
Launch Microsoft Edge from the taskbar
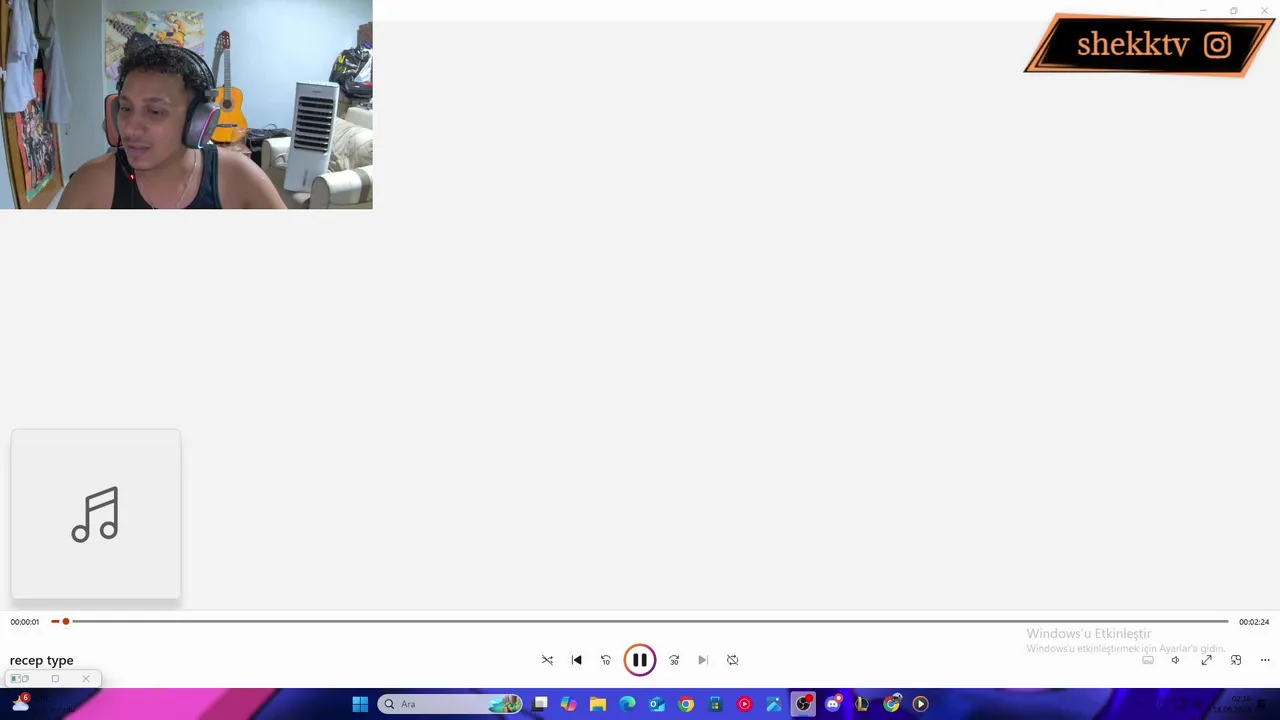click(x=627, y=704)
